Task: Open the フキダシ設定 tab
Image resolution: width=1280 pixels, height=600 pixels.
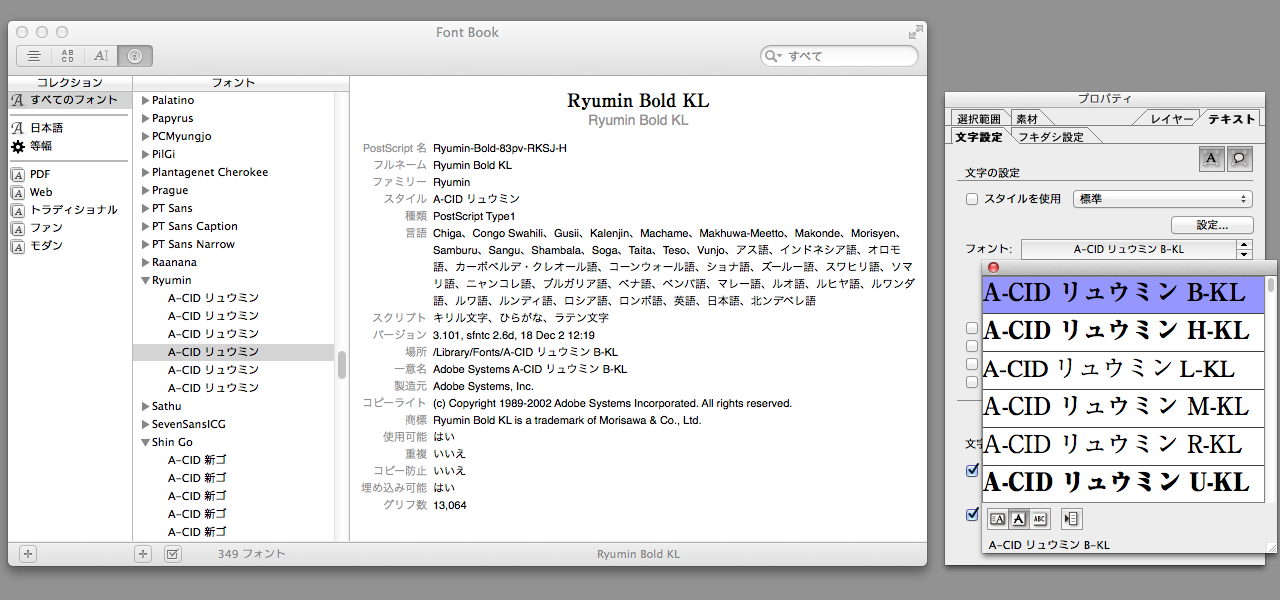Action: coord(1051,136)
